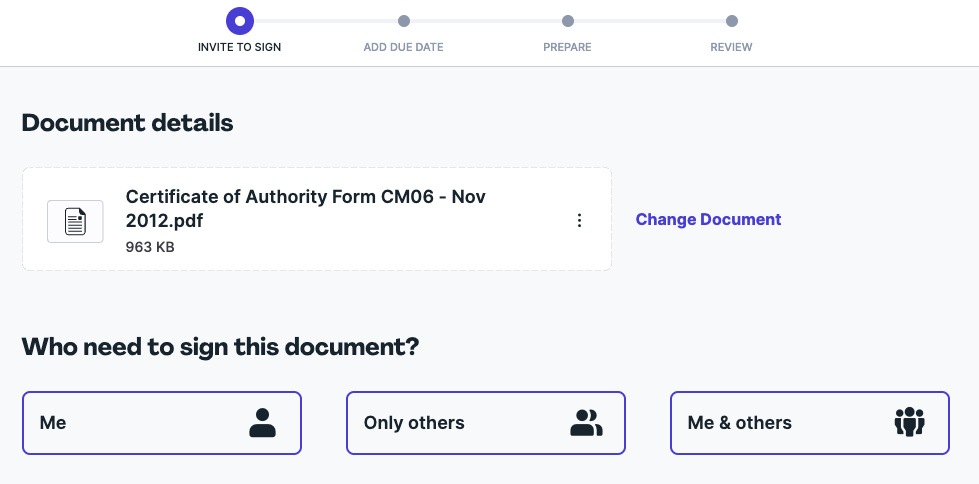Screen dimensions: 979x484
Task: Click the group icon on Me & others
Action: [x=909, y=423]
